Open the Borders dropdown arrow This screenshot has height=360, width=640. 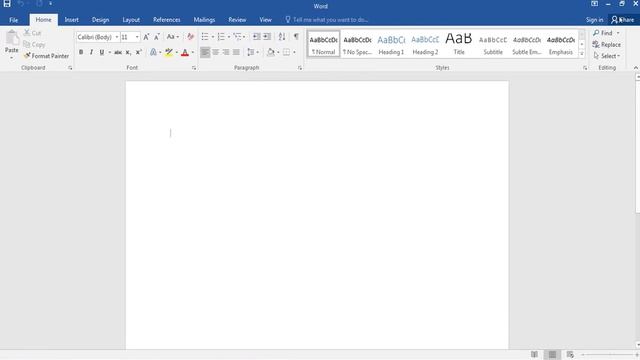(x=294, y=52)
